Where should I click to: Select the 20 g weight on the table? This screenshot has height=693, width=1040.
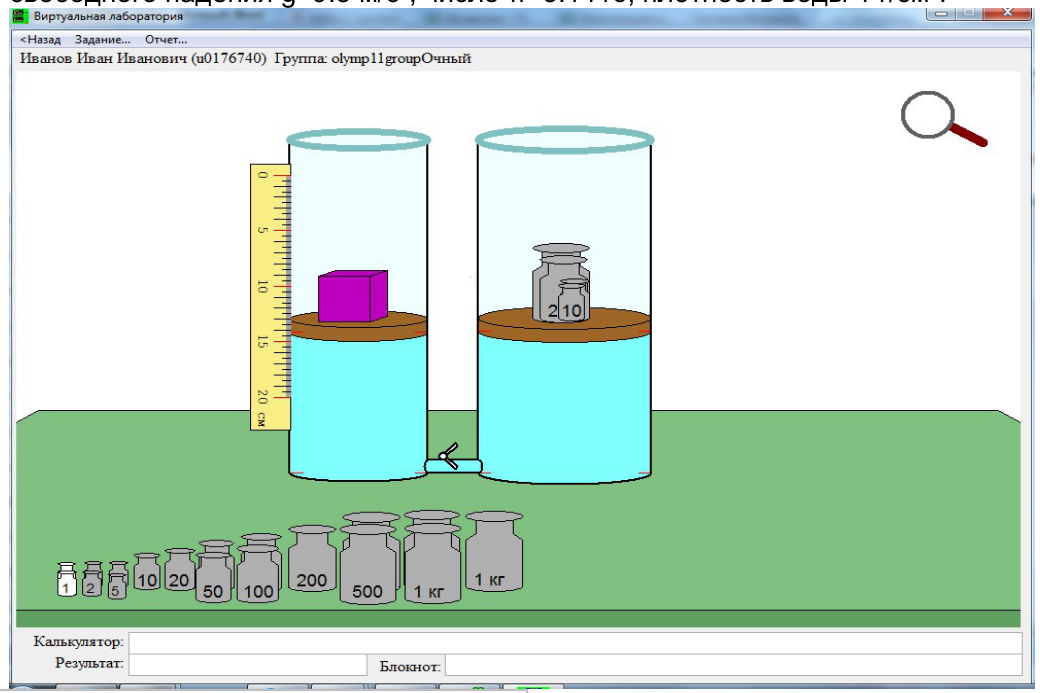point(179,570)
